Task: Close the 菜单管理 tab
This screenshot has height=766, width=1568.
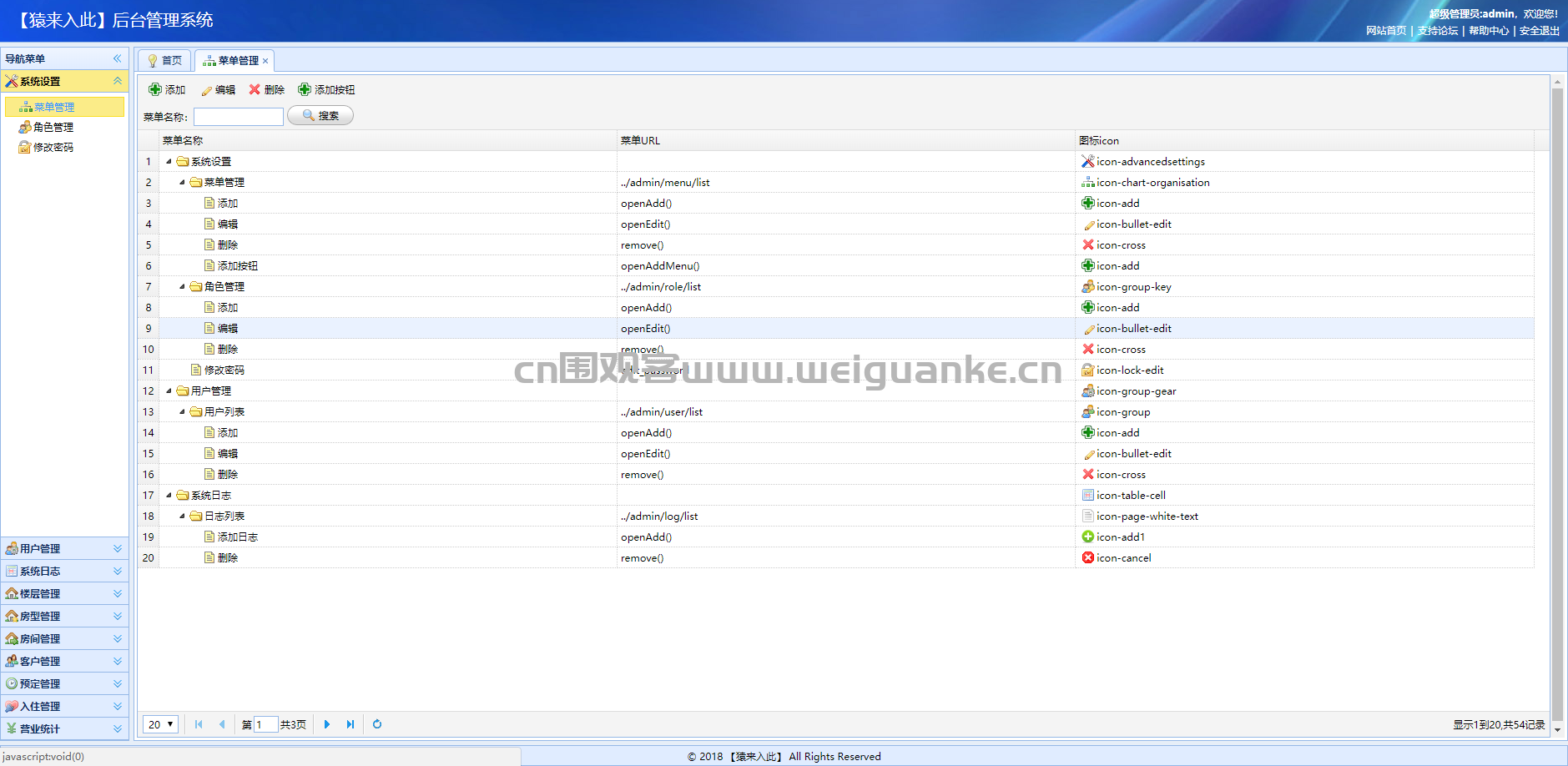Action: 265,61
